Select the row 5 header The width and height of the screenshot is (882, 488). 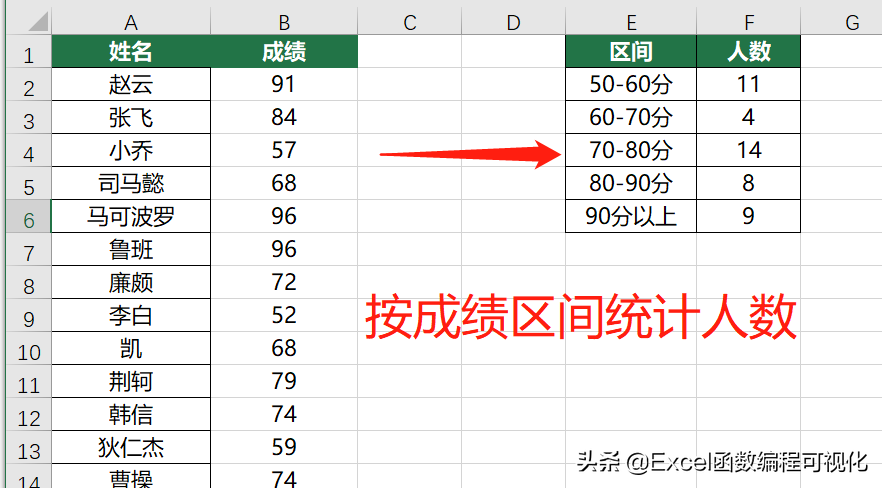pyautogui.click(x=29, y=183)
